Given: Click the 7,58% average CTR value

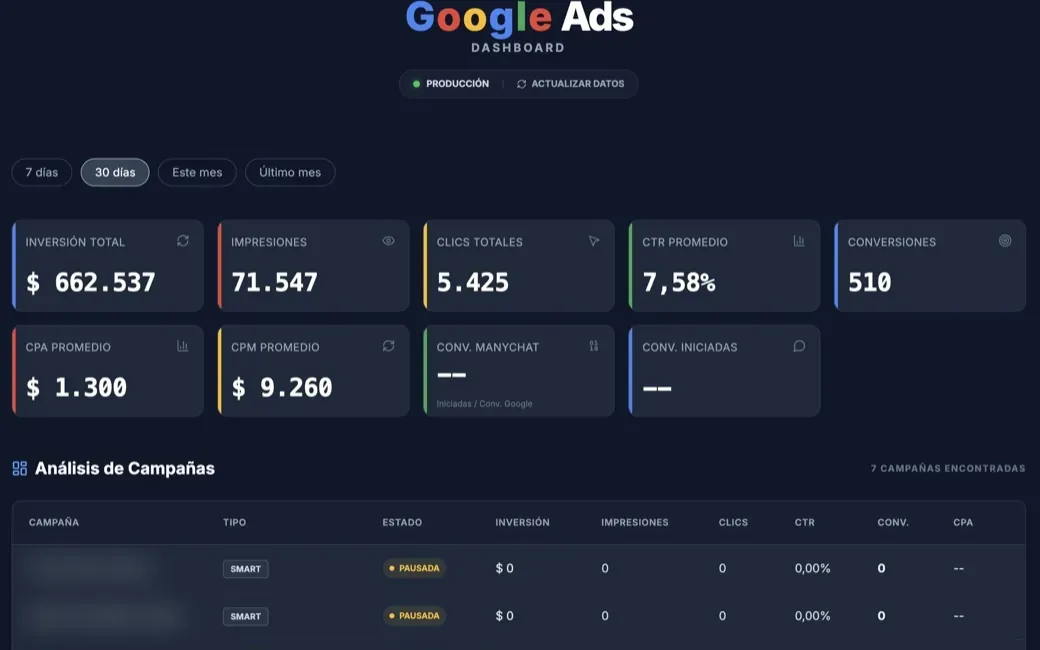Looking at the screenshot, I should click(679, 283).
